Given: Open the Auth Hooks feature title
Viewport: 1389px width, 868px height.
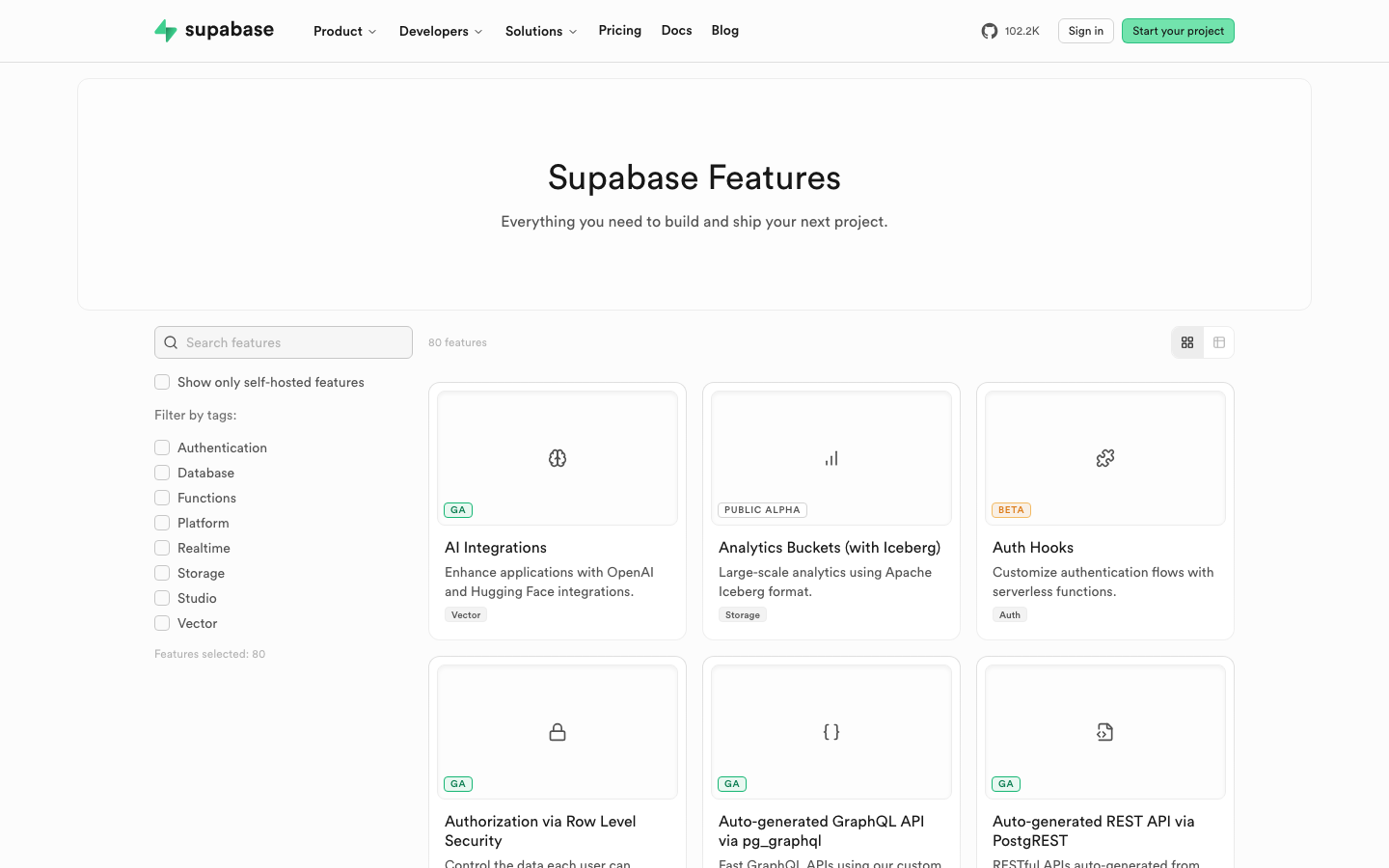Looking at the screenshot, I should pyautogui.click(x=1033, y=547).
